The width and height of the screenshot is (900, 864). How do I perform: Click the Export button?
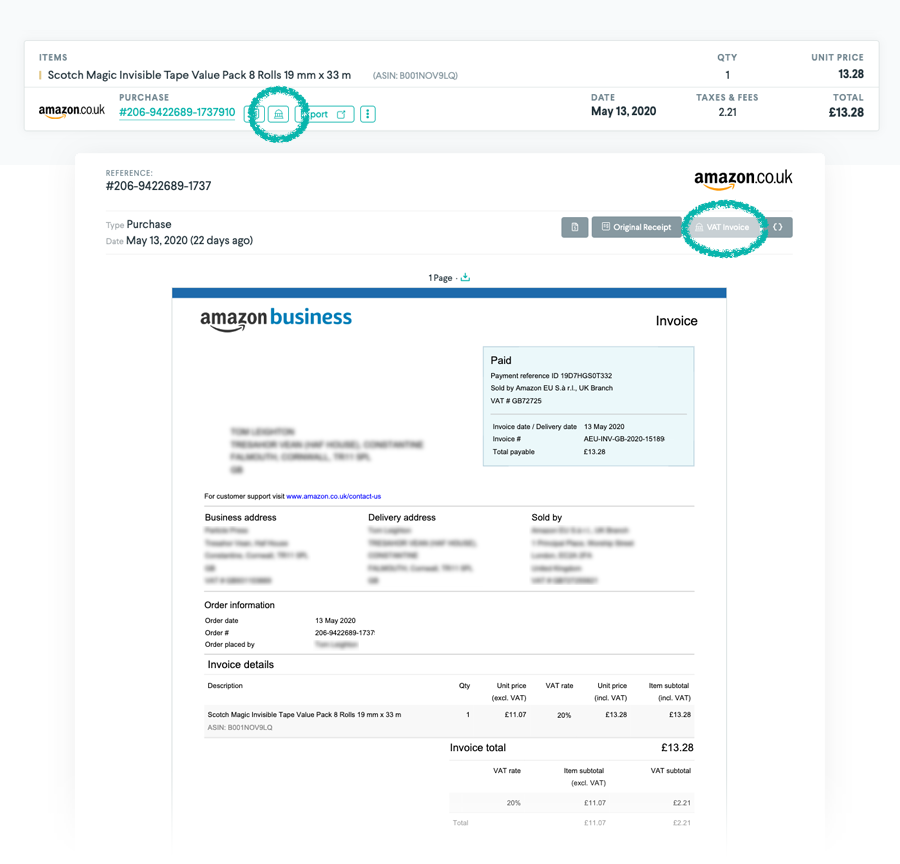pyautogui.click(x=325, y=114)
